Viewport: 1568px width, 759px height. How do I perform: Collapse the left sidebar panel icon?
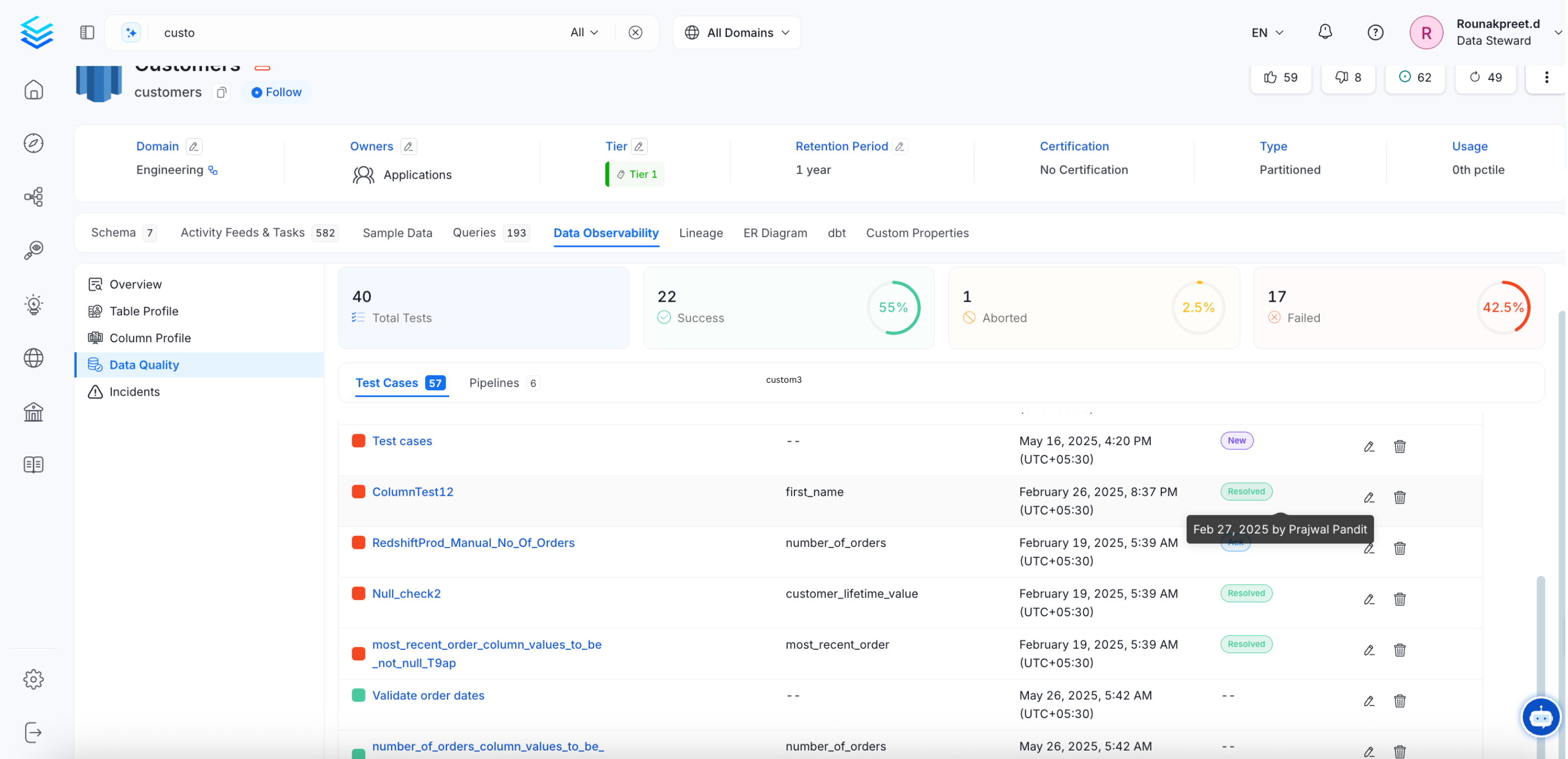[87, 33]
